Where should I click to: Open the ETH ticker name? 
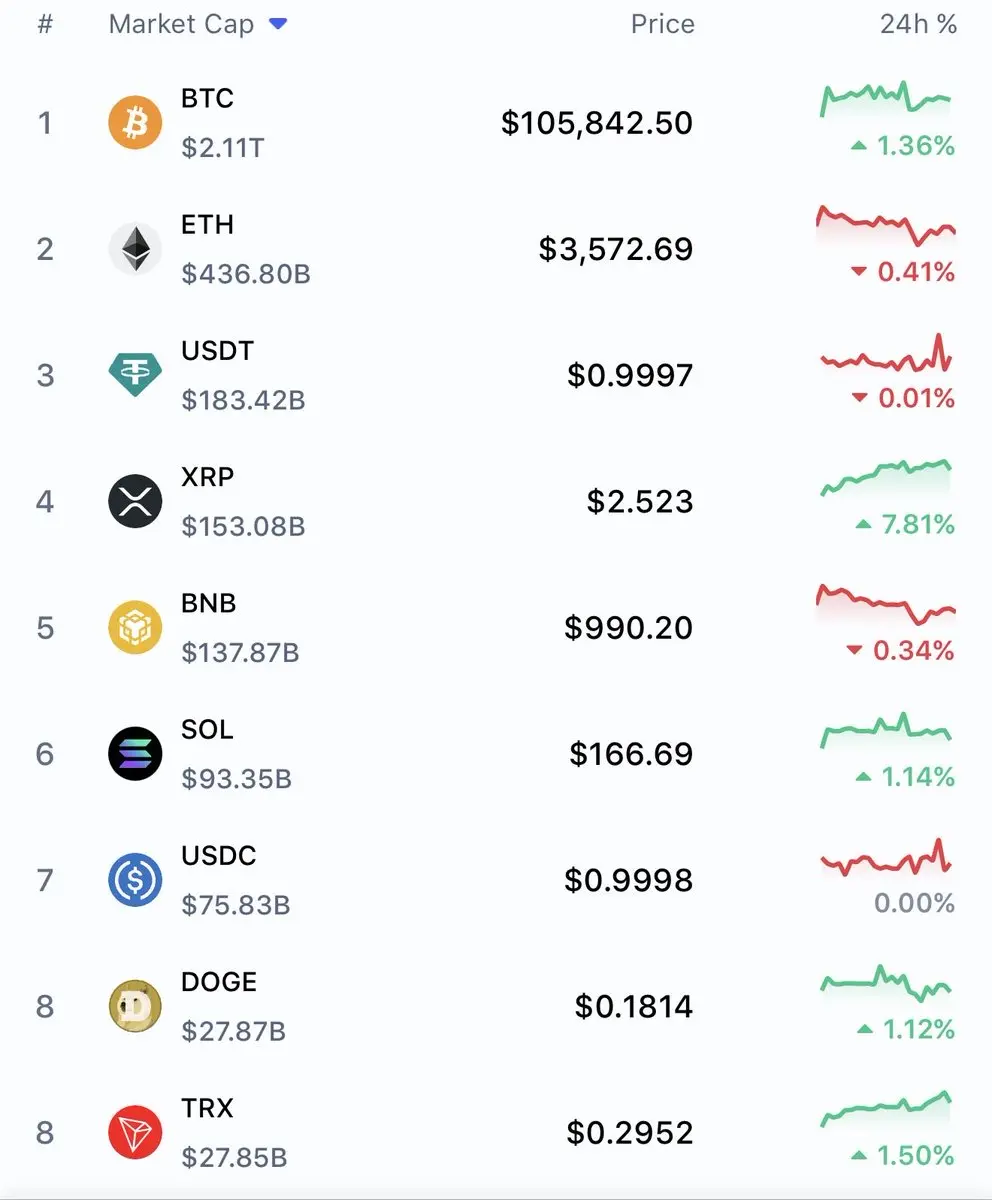(x=207, y=225)
